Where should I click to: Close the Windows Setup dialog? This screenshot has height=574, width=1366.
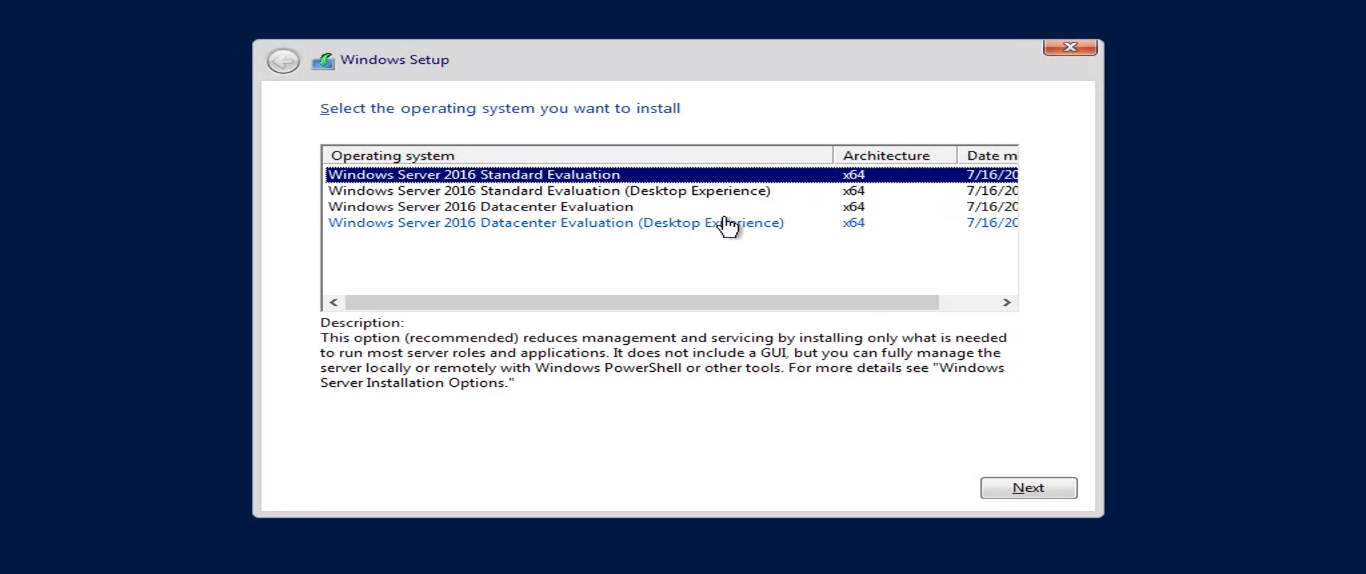[x=1070, y=47]
